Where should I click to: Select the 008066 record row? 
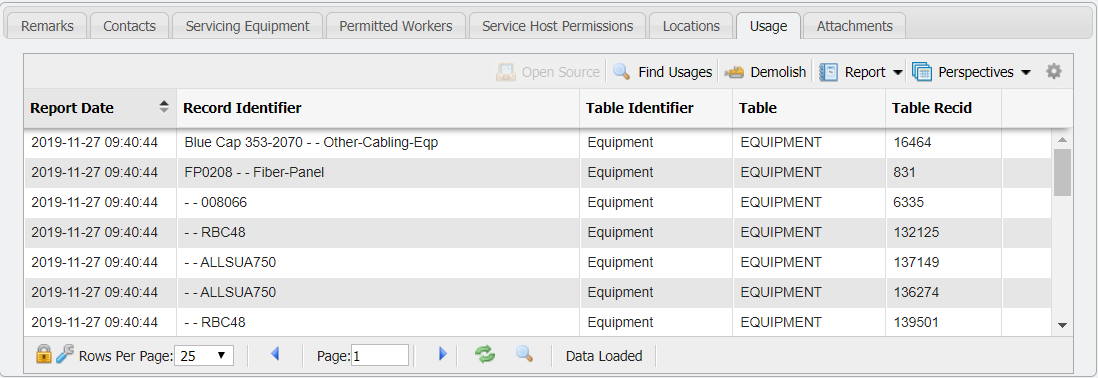coord(538,202)
